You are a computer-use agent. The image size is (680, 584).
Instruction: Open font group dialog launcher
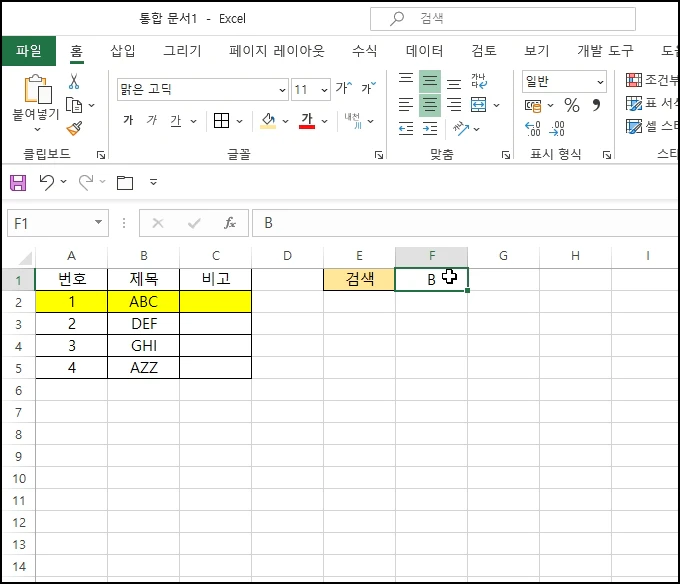point(379,155)
